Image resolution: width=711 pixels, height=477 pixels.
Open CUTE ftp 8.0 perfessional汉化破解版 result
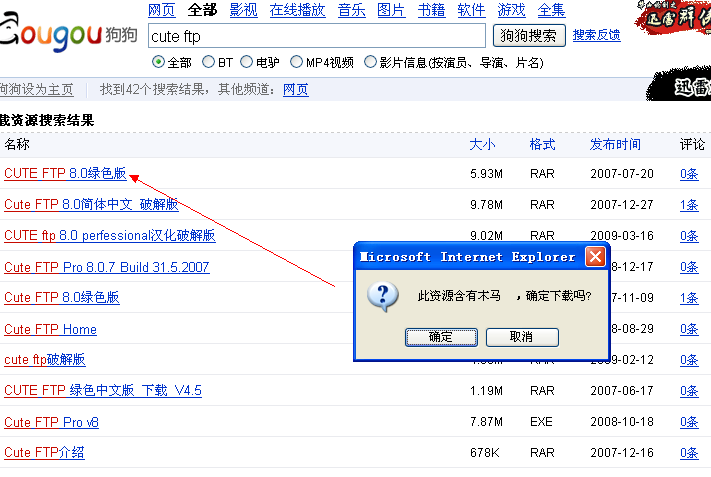coord(110,235)
